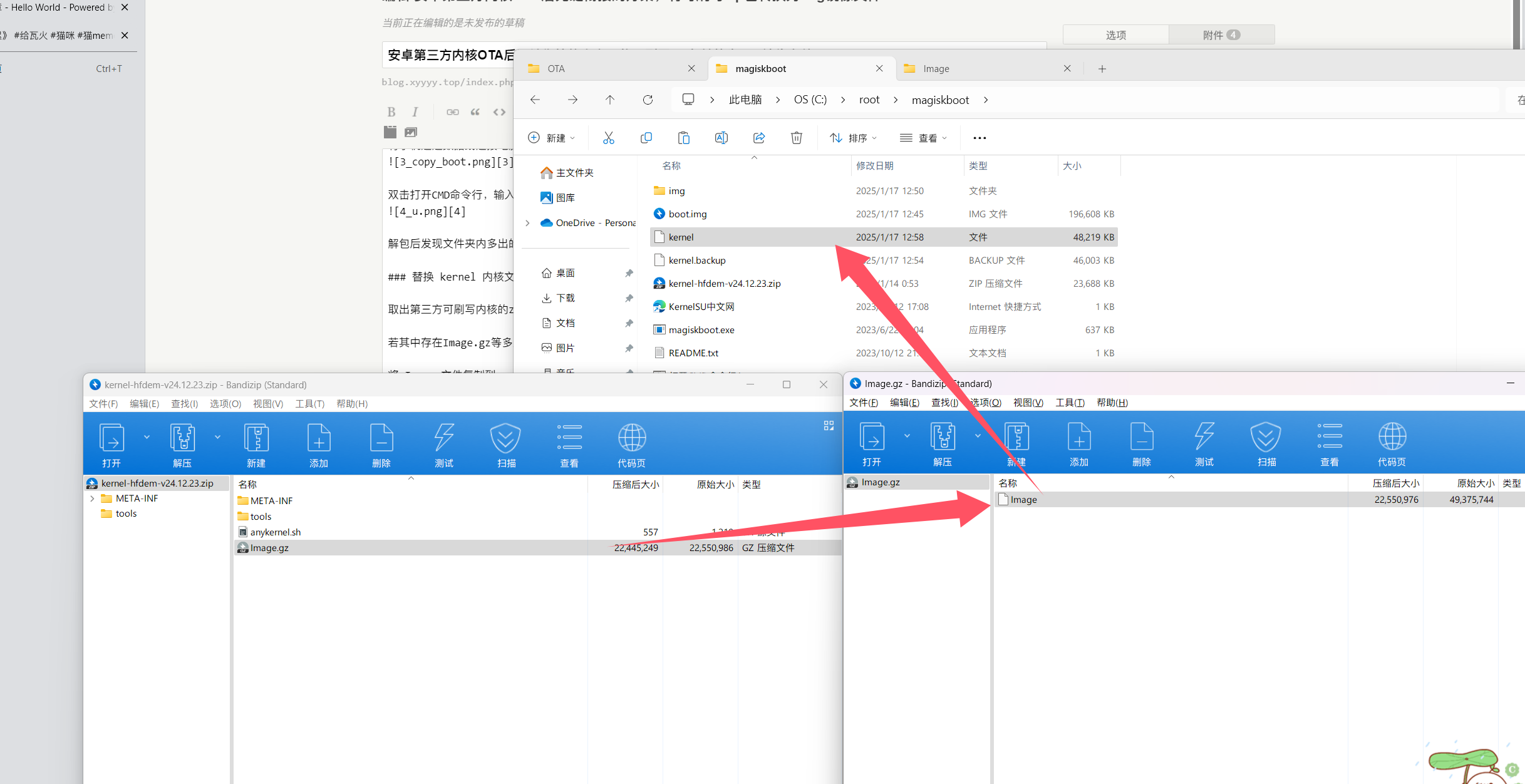This screenshot has width=1525, height=784.
Task: Click Code page globe in kernel-hfdem zip window
Action: [x=632, y=438]
